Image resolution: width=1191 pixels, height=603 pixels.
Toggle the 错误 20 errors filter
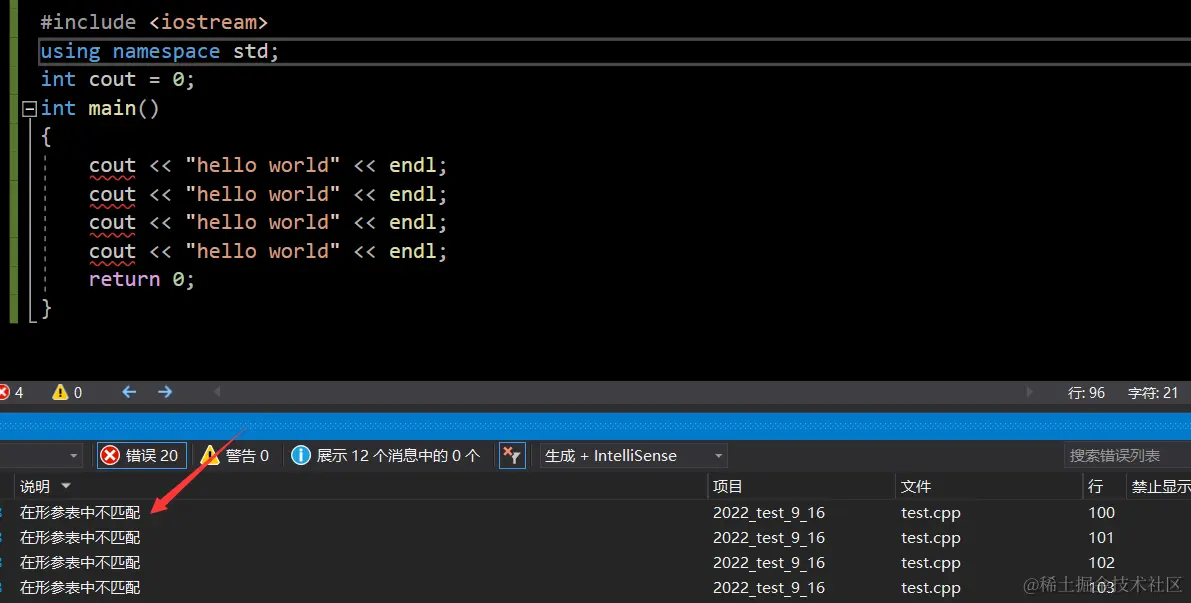tap(141, 456)
